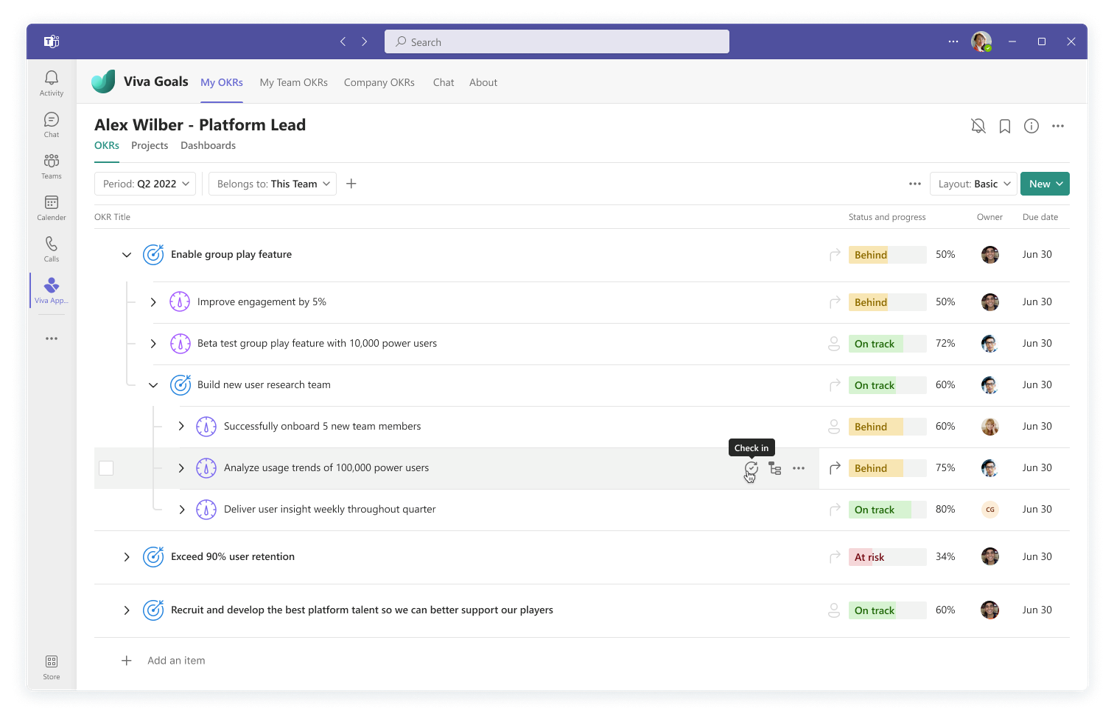Open the info icon in the header
This screenshot has height=720, width=1114.
[1031, 126]
